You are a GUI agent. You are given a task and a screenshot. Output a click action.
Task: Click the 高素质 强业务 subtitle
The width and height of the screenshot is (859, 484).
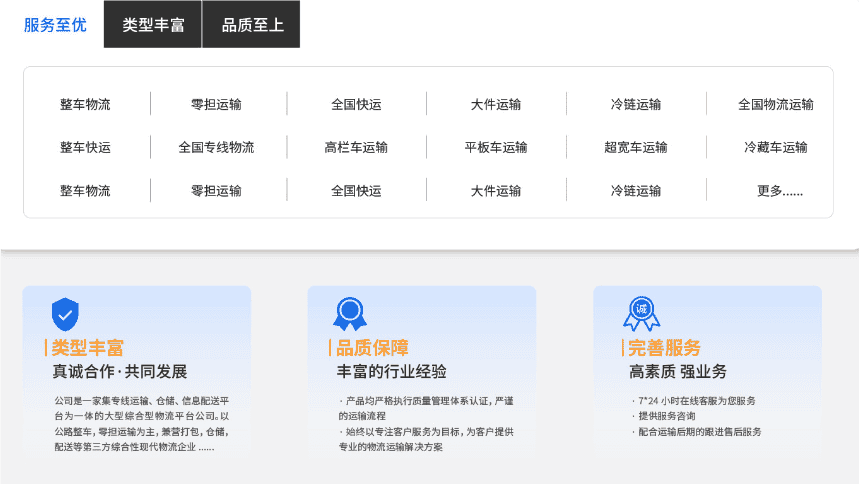coord(678,372)
